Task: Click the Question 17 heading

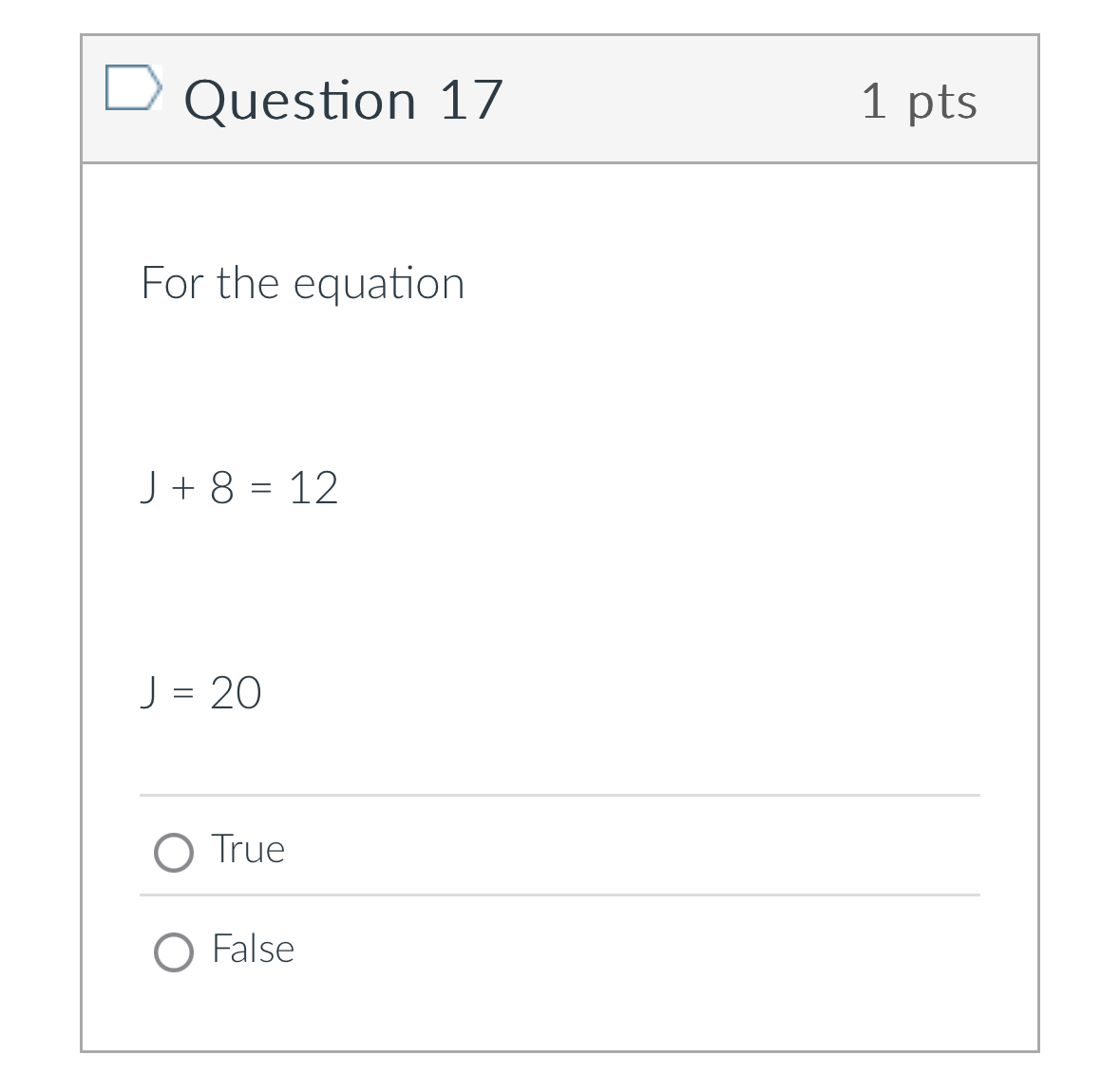Action: [x=344, y=98]
